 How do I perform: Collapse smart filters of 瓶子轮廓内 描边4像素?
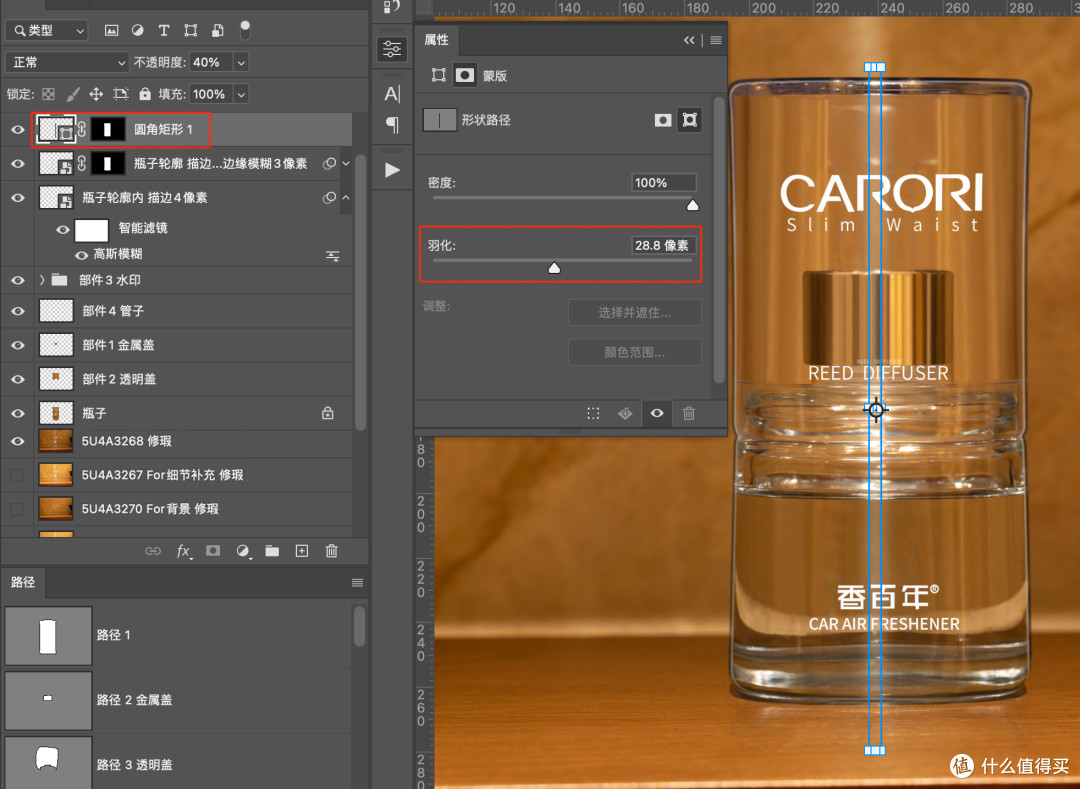[x=346, y=198]
